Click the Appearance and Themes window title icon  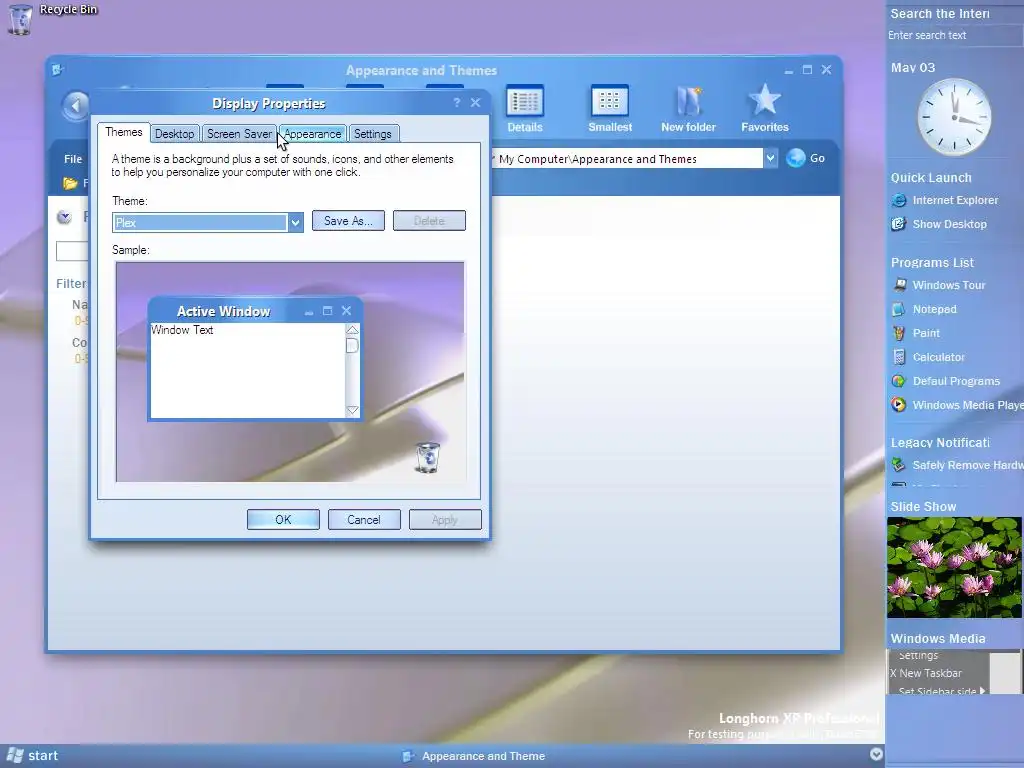(x=57, y=69)
